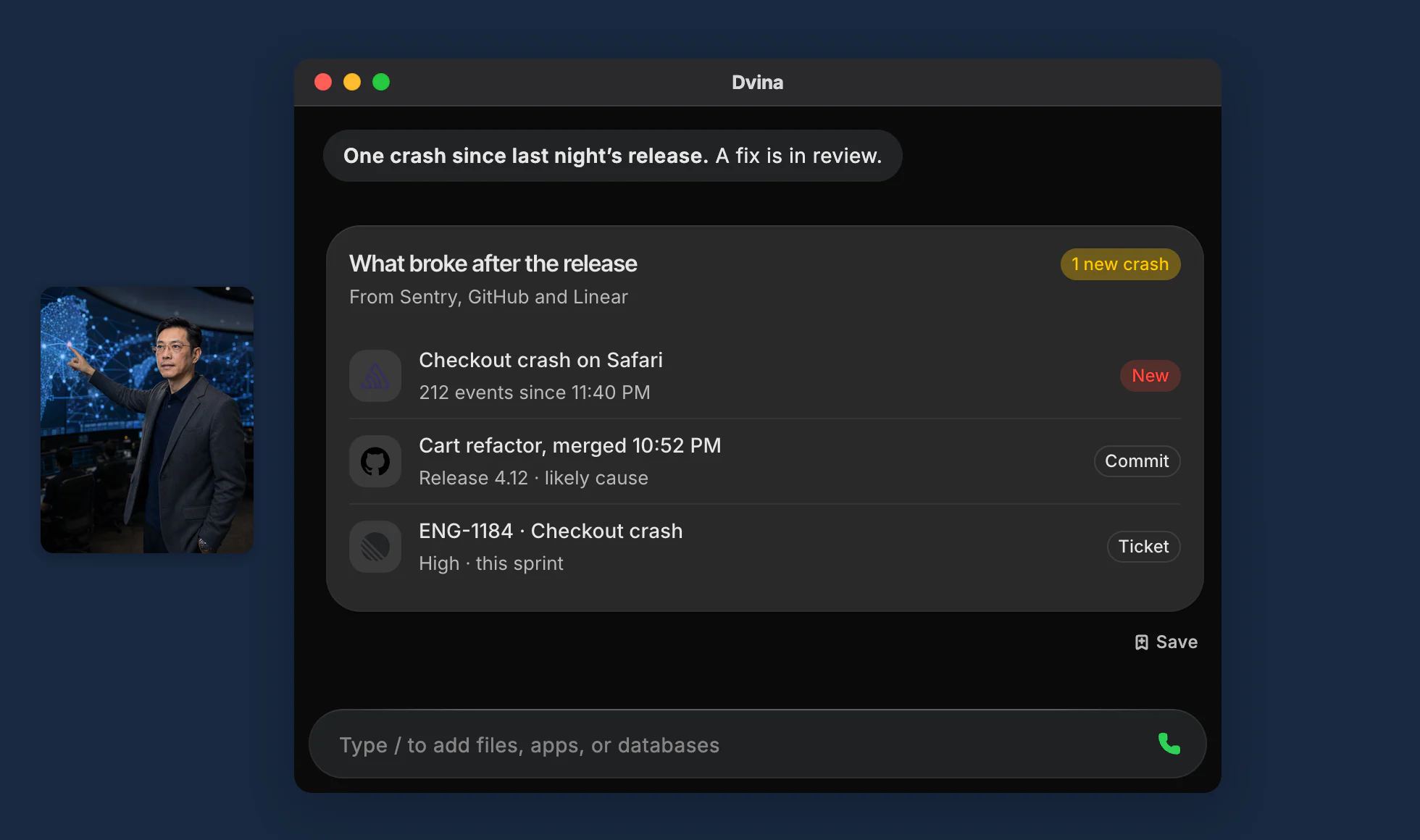
Task: Select 'Checkout crash on Safari' title
Action: [540, 360]
